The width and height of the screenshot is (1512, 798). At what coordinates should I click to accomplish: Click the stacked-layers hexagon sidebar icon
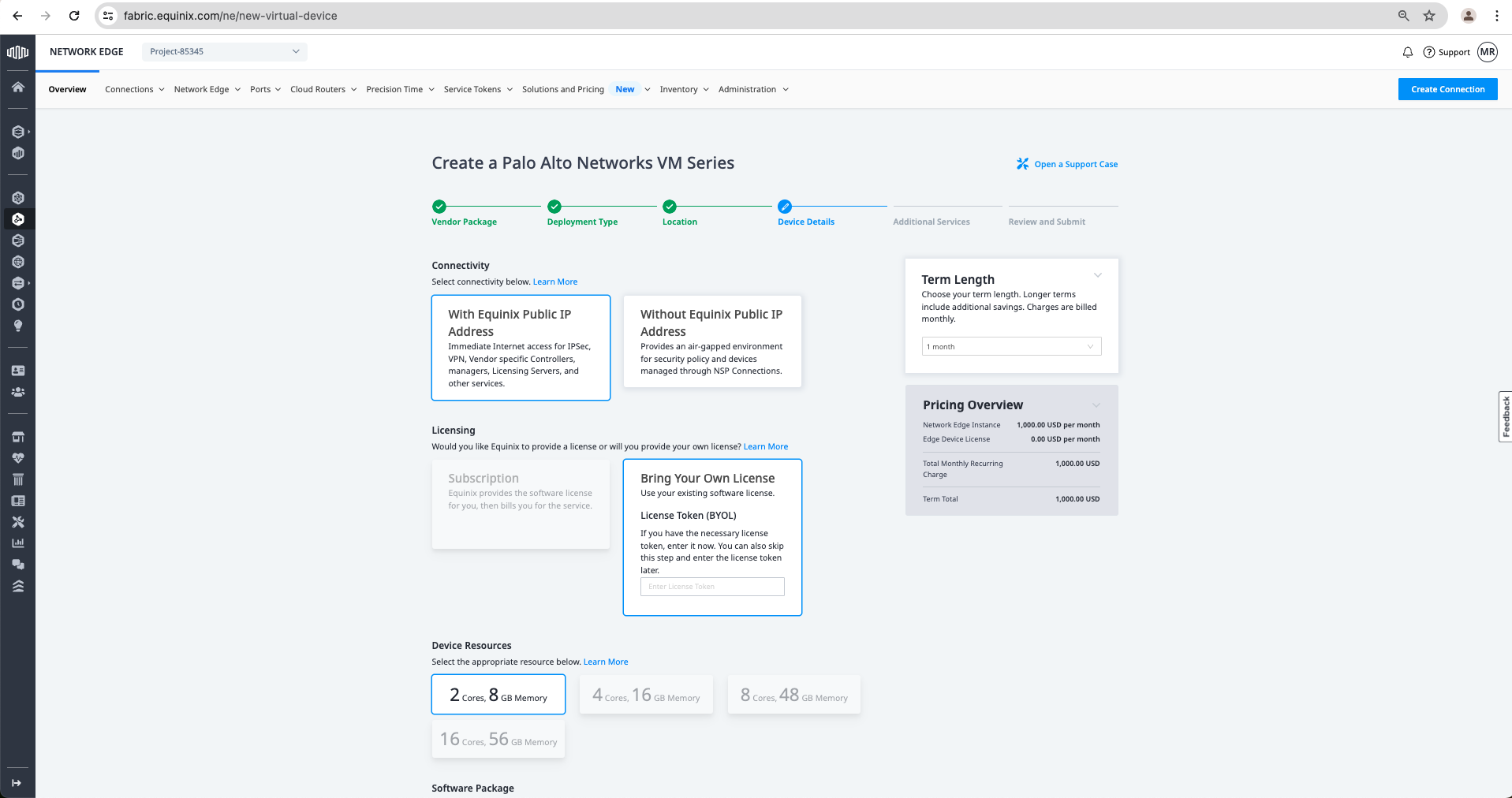pos(18,132)
